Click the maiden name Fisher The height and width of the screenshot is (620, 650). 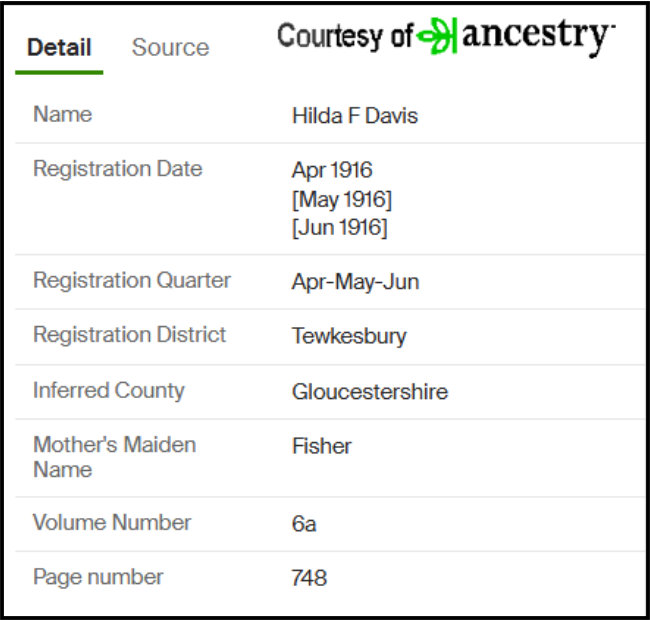[322, 446]
